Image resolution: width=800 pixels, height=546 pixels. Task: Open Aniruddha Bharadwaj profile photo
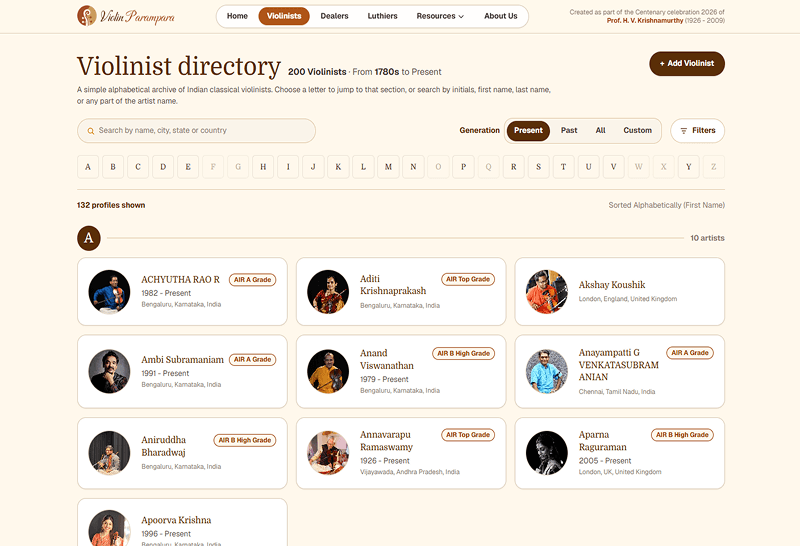pos(109,453)
